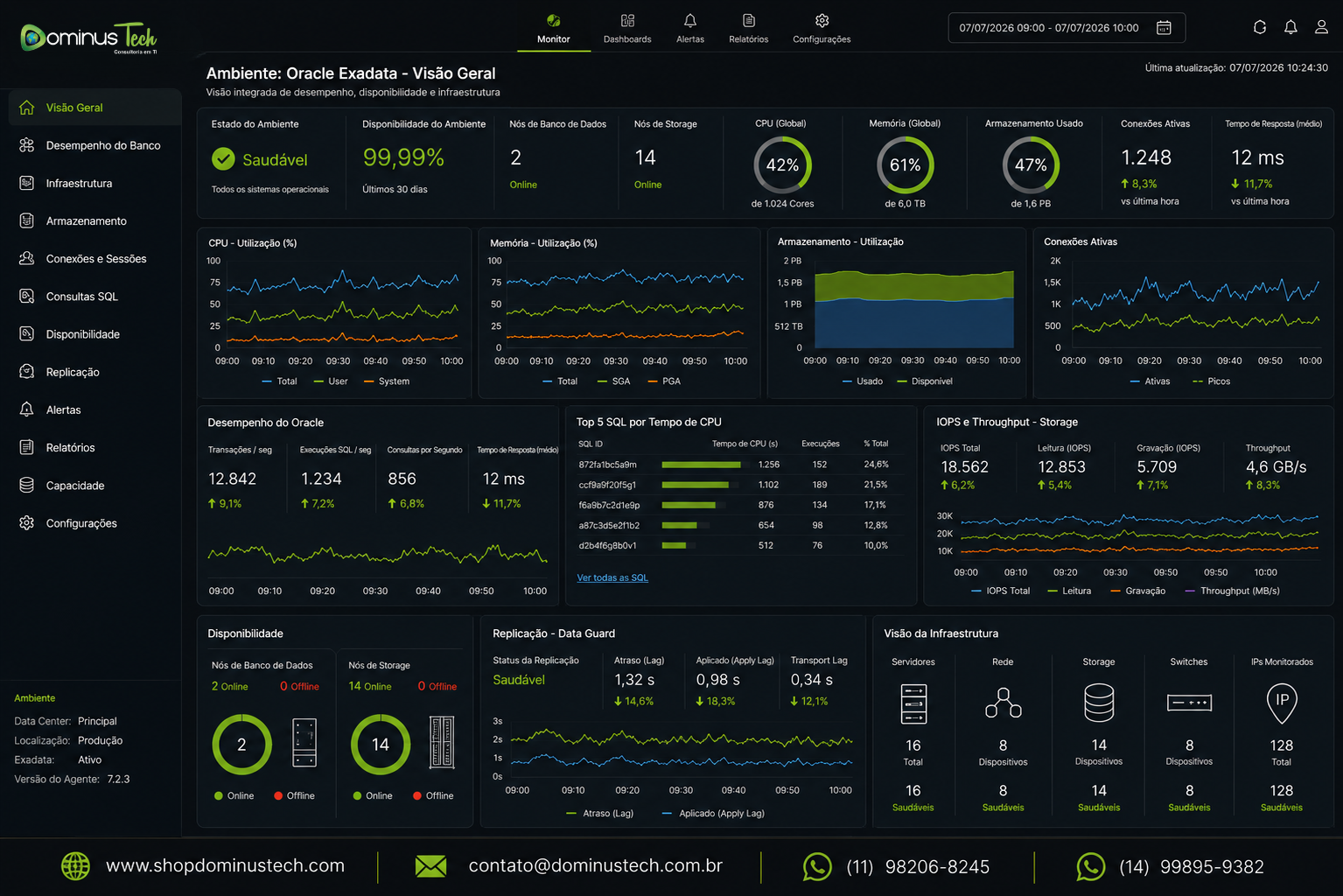1343x896 pixels.
Task: Toggle Picos legend in Conexões chart
Action: click(1211, 381)
